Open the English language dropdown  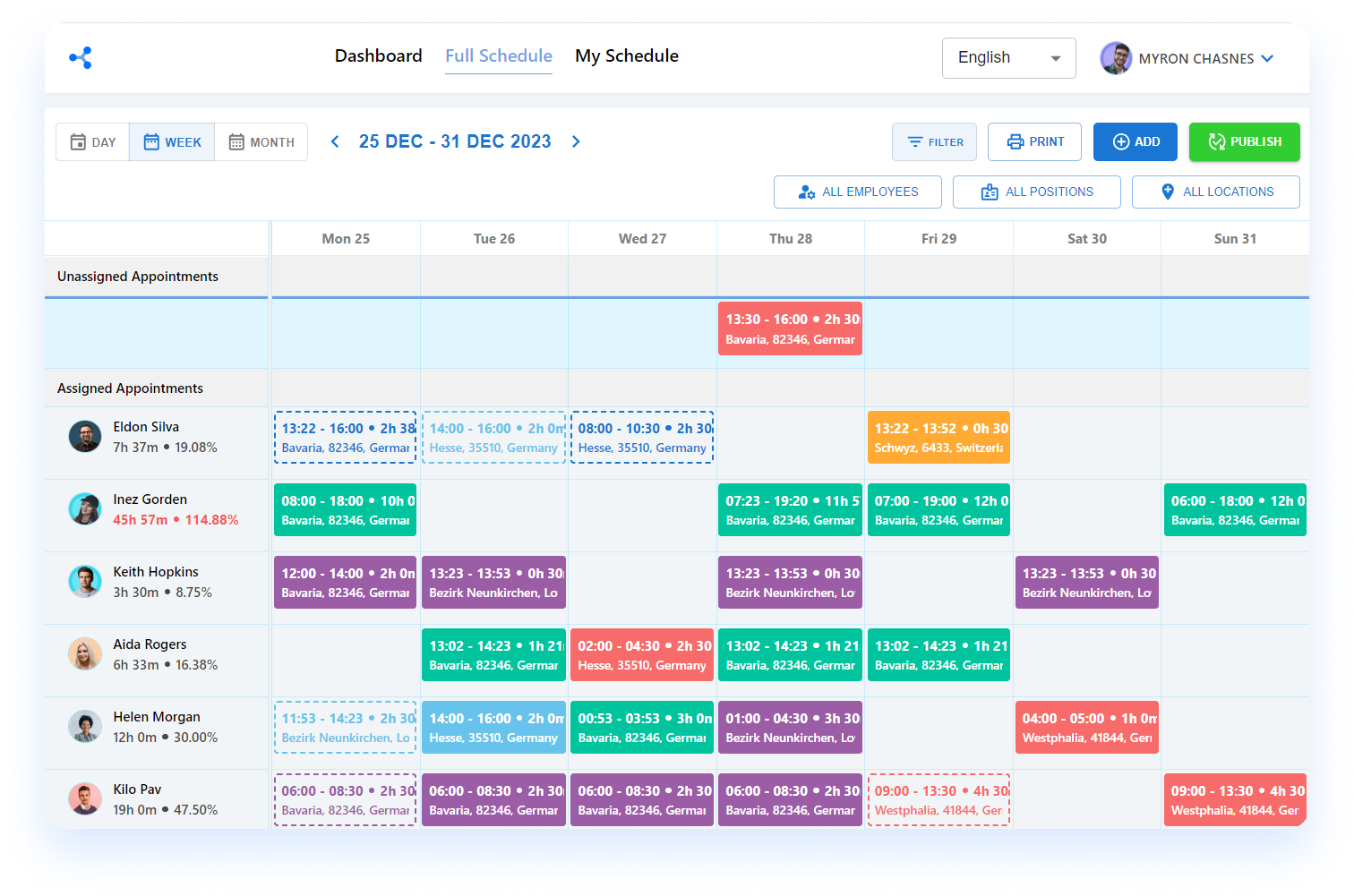coord(1008,58)
